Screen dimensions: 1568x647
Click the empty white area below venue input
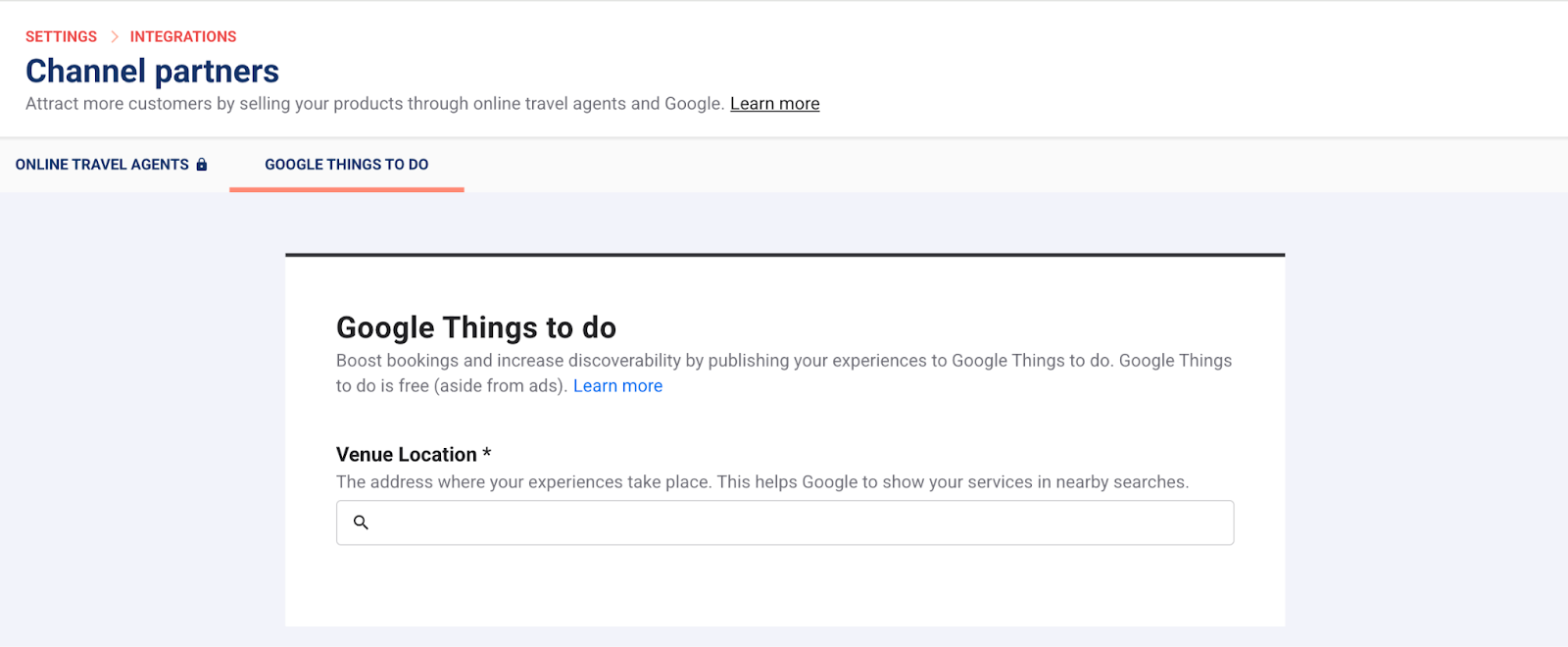point(784,588)
